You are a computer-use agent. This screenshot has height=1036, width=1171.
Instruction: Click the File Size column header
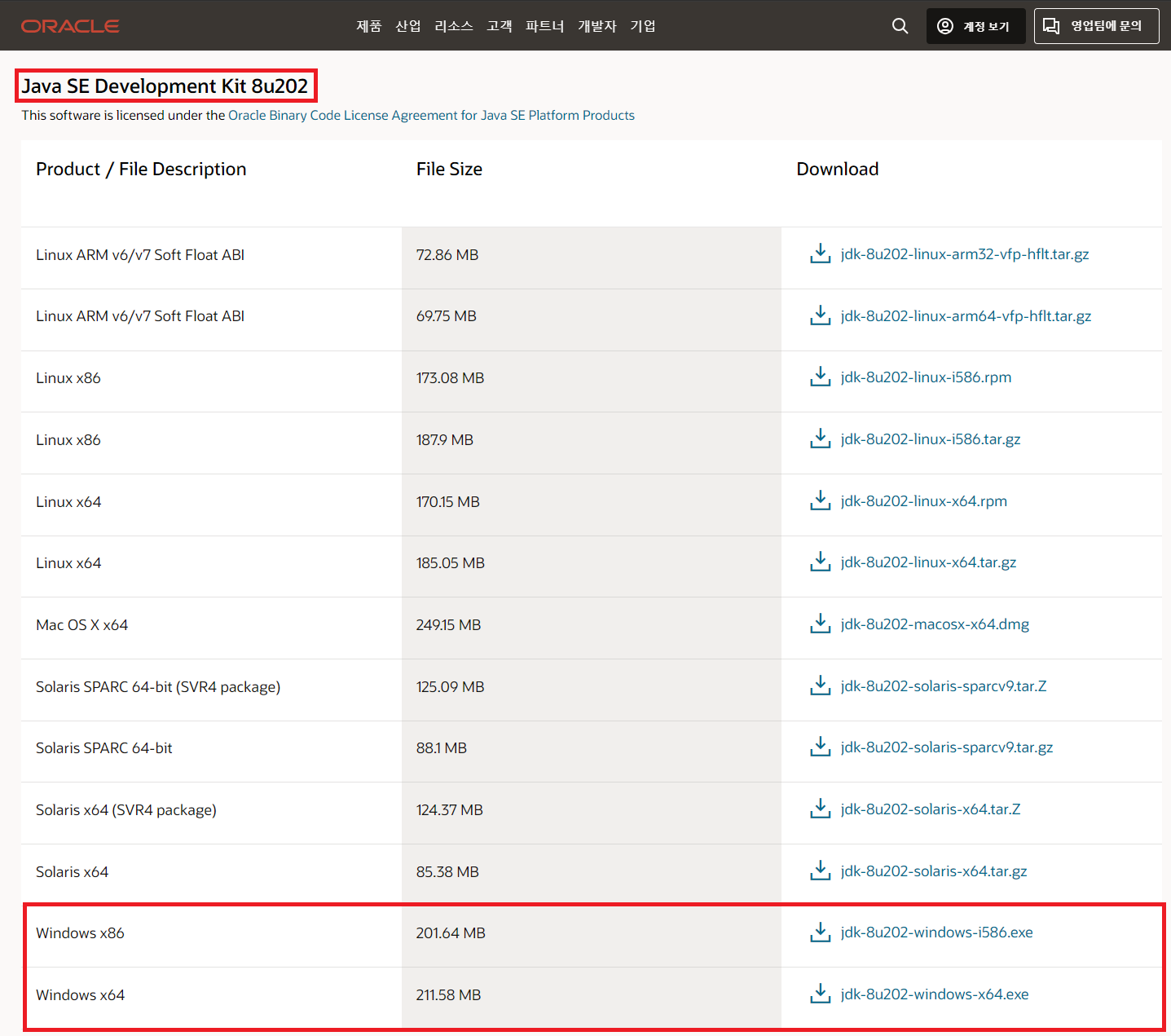click(449, 169)
